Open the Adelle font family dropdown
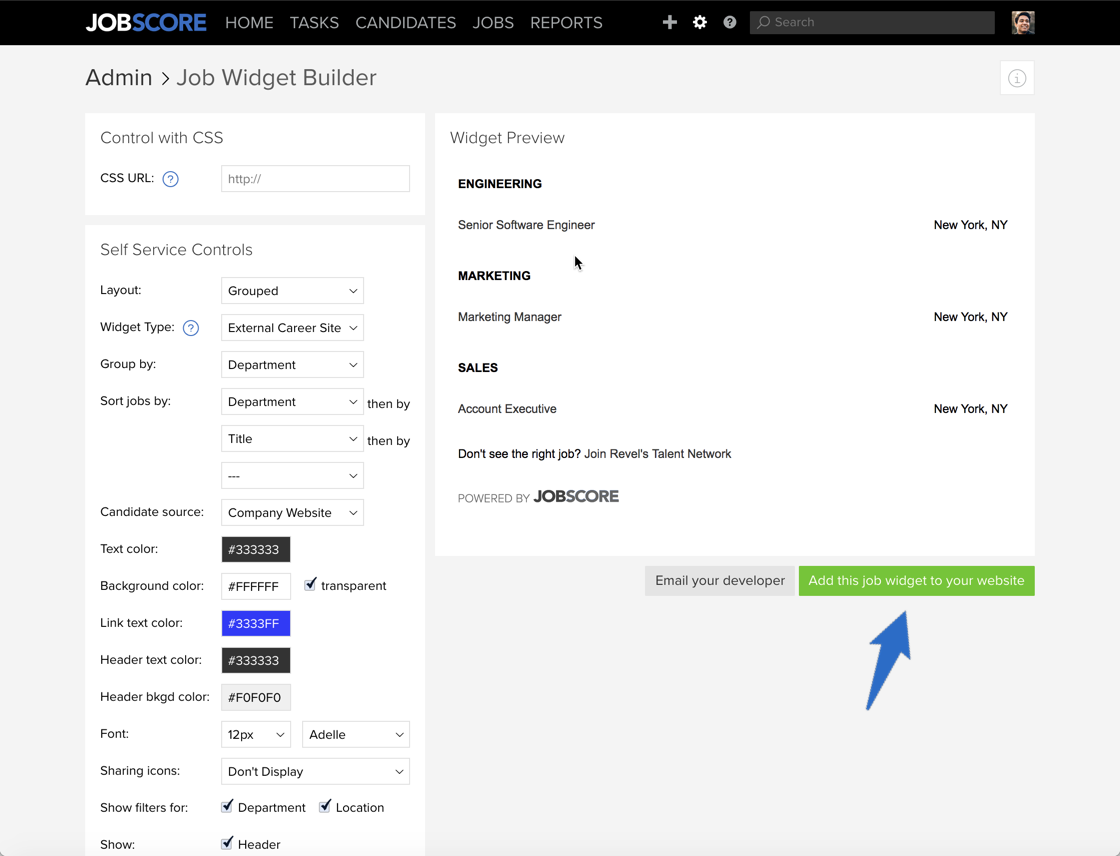Image resolution: width=1120 pixels, height=856 pixels. (356, 735)
